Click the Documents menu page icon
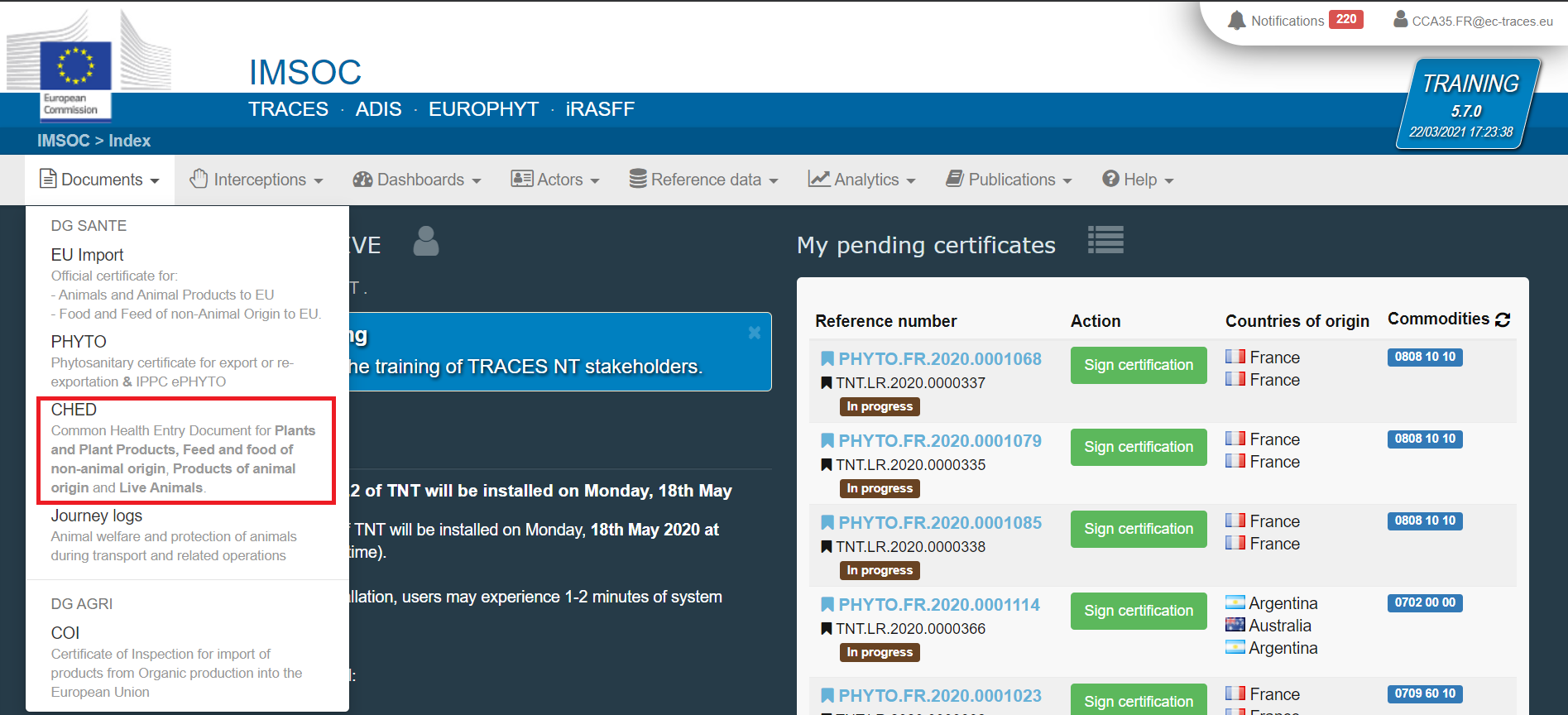The height and width of the screenshot is (715, 1568). coord(48,179)
